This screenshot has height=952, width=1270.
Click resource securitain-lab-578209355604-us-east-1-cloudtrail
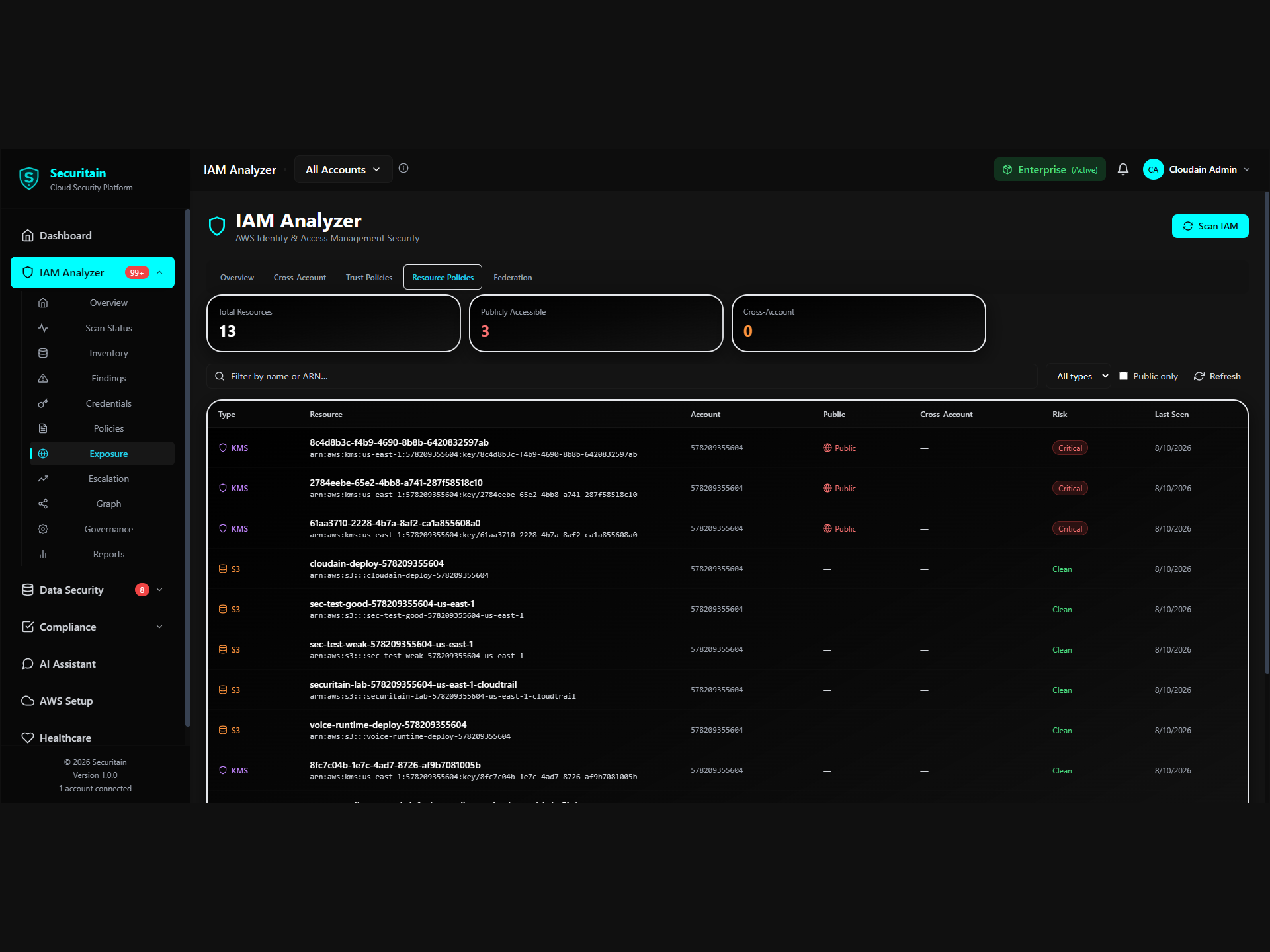tap(413, 684)
